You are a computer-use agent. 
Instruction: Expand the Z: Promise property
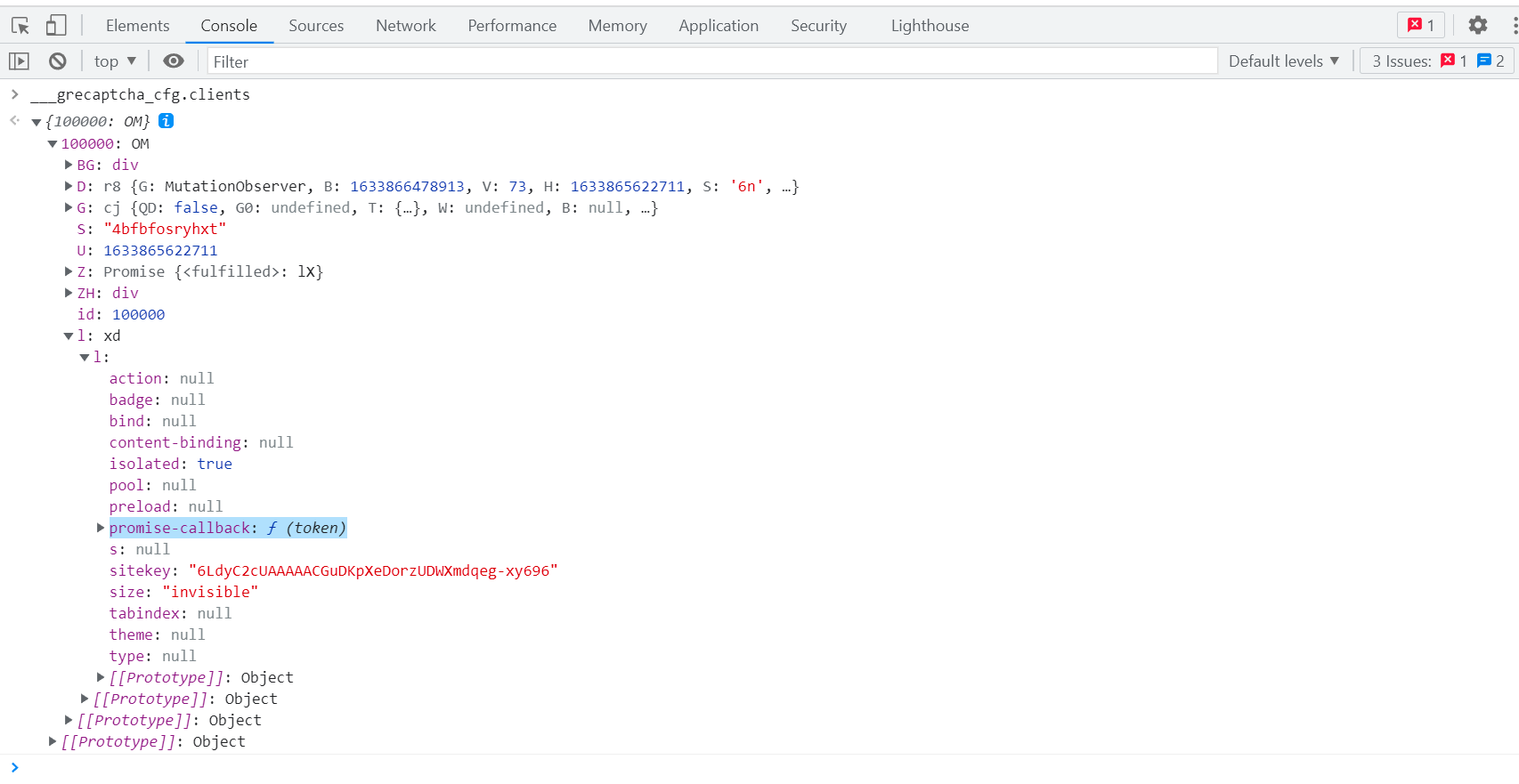click(x=69, y=271)
